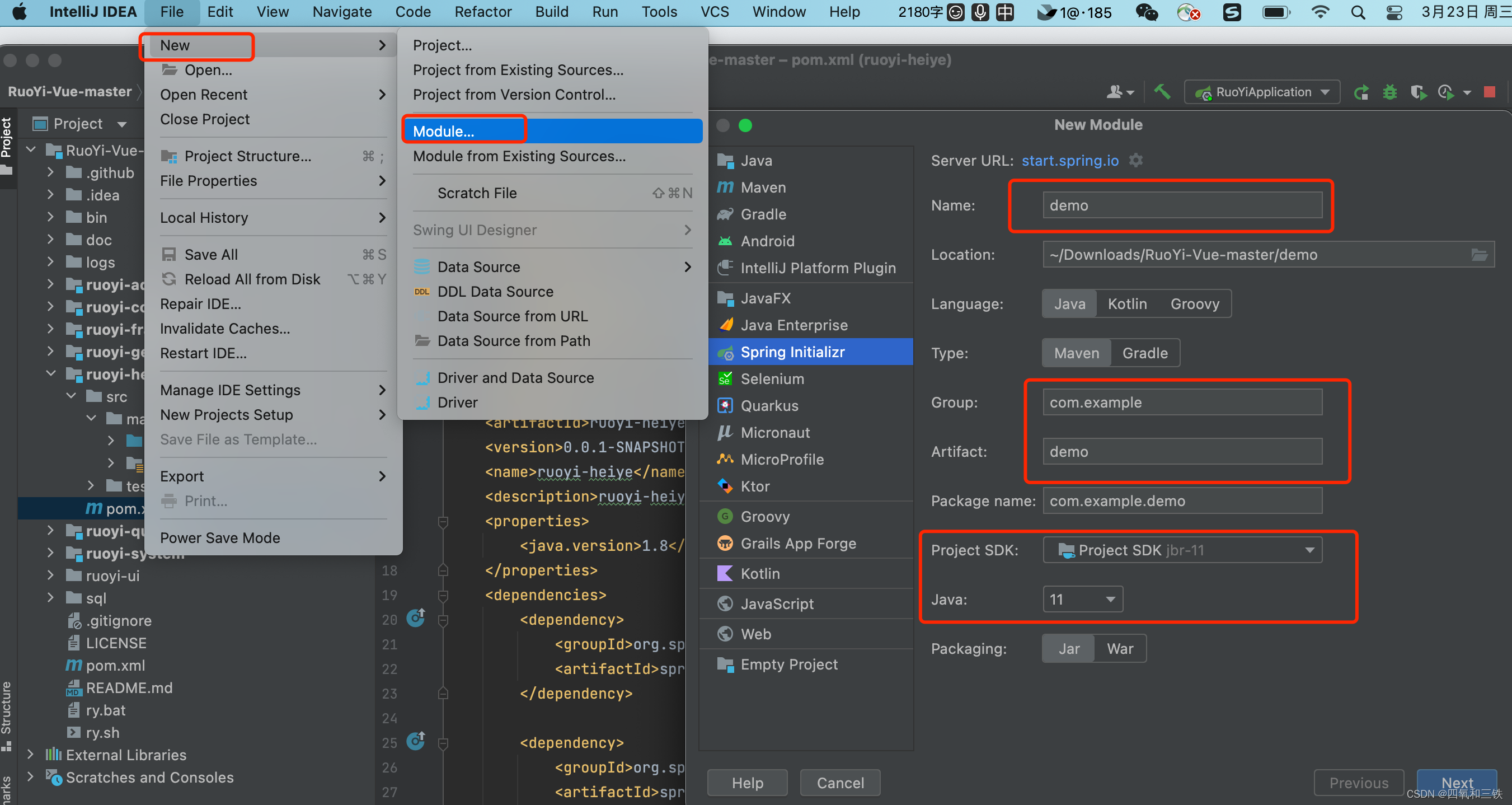
Task: Click the macOS Spotlight search icon
Action: (x=1358, y=12)
